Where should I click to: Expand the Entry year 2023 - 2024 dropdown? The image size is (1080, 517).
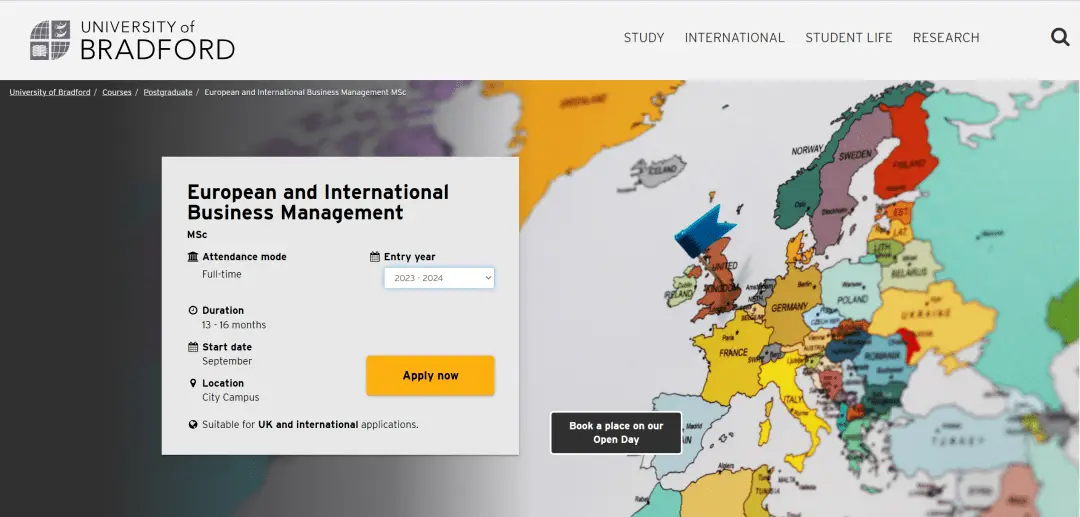(439, 278)
